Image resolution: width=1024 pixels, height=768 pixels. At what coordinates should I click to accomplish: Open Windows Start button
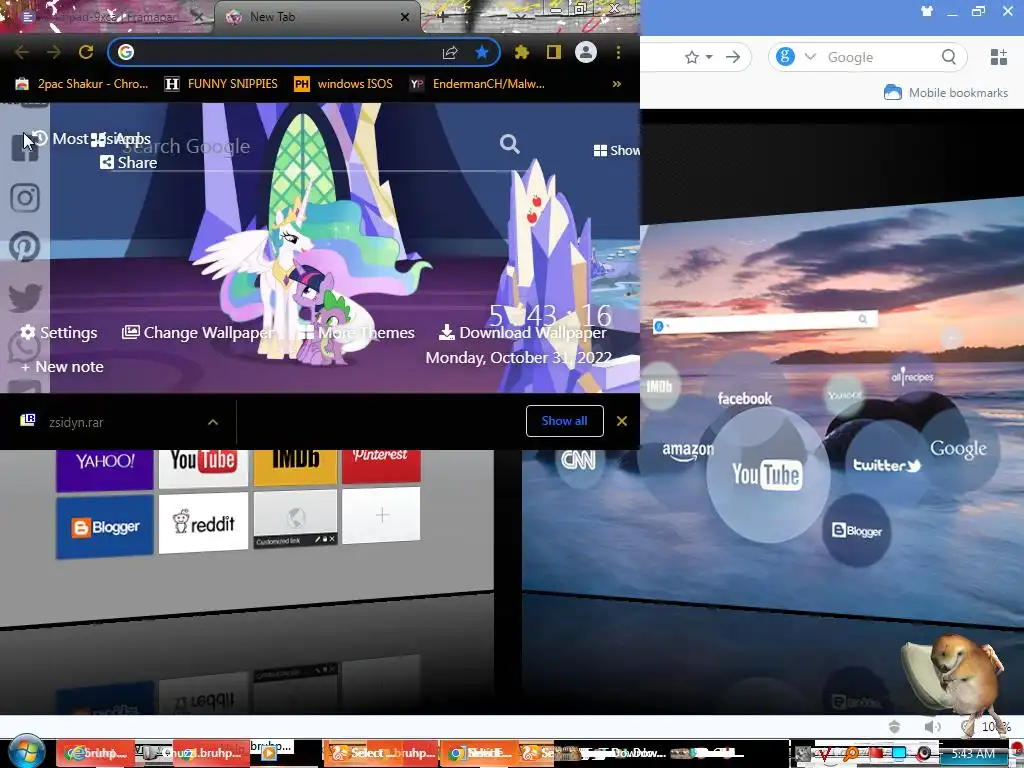(x=25, y=751)
